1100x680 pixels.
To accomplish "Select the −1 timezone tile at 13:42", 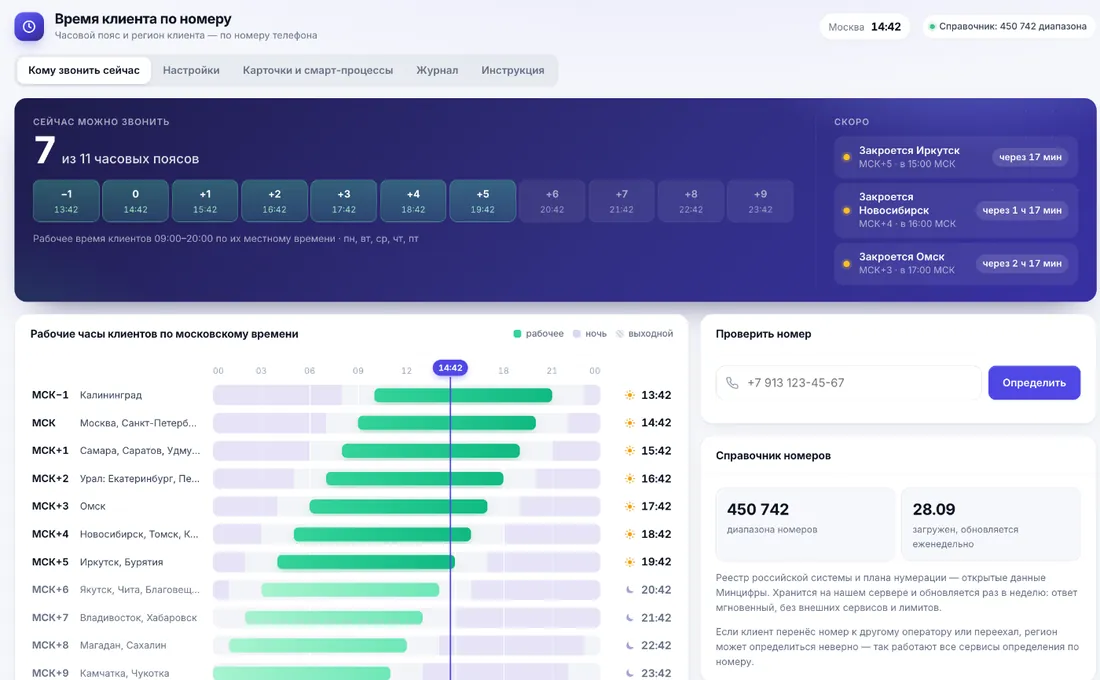I will (x=66, y=201).
